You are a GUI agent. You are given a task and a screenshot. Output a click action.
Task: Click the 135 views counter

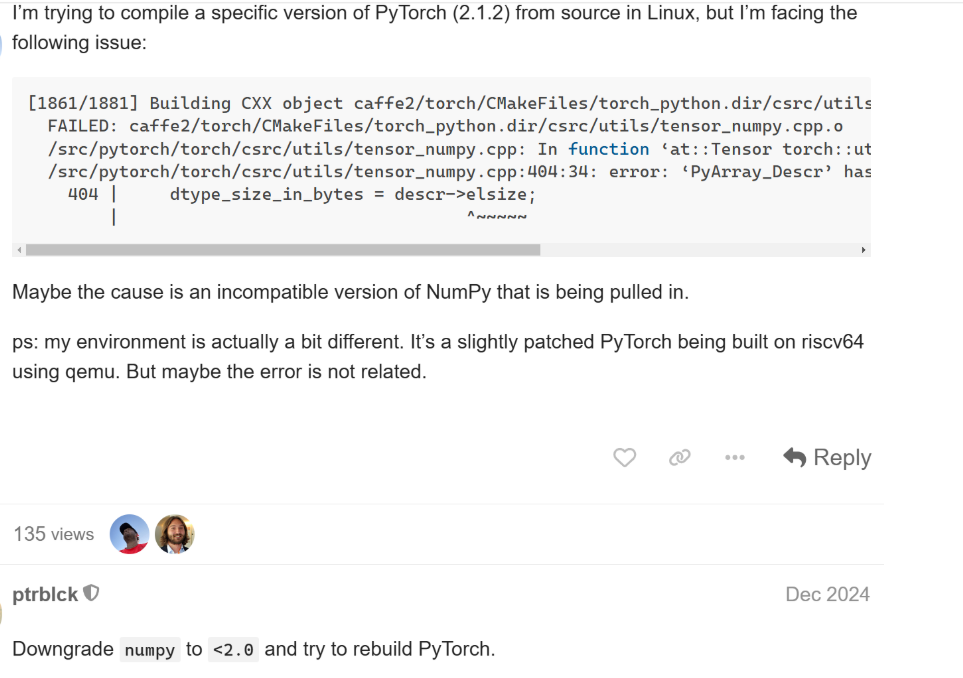pos(54,534)
